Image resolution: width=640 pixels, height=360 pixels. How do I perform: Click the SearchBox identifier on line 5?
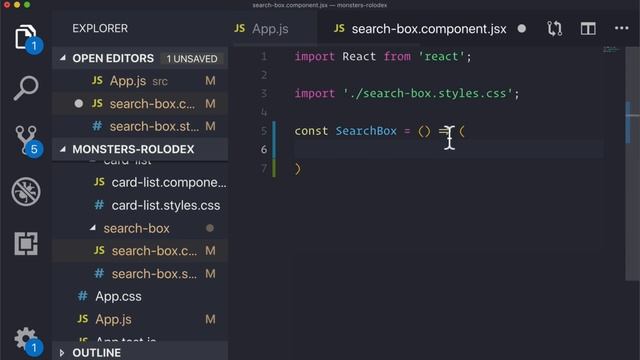[366, 131]
